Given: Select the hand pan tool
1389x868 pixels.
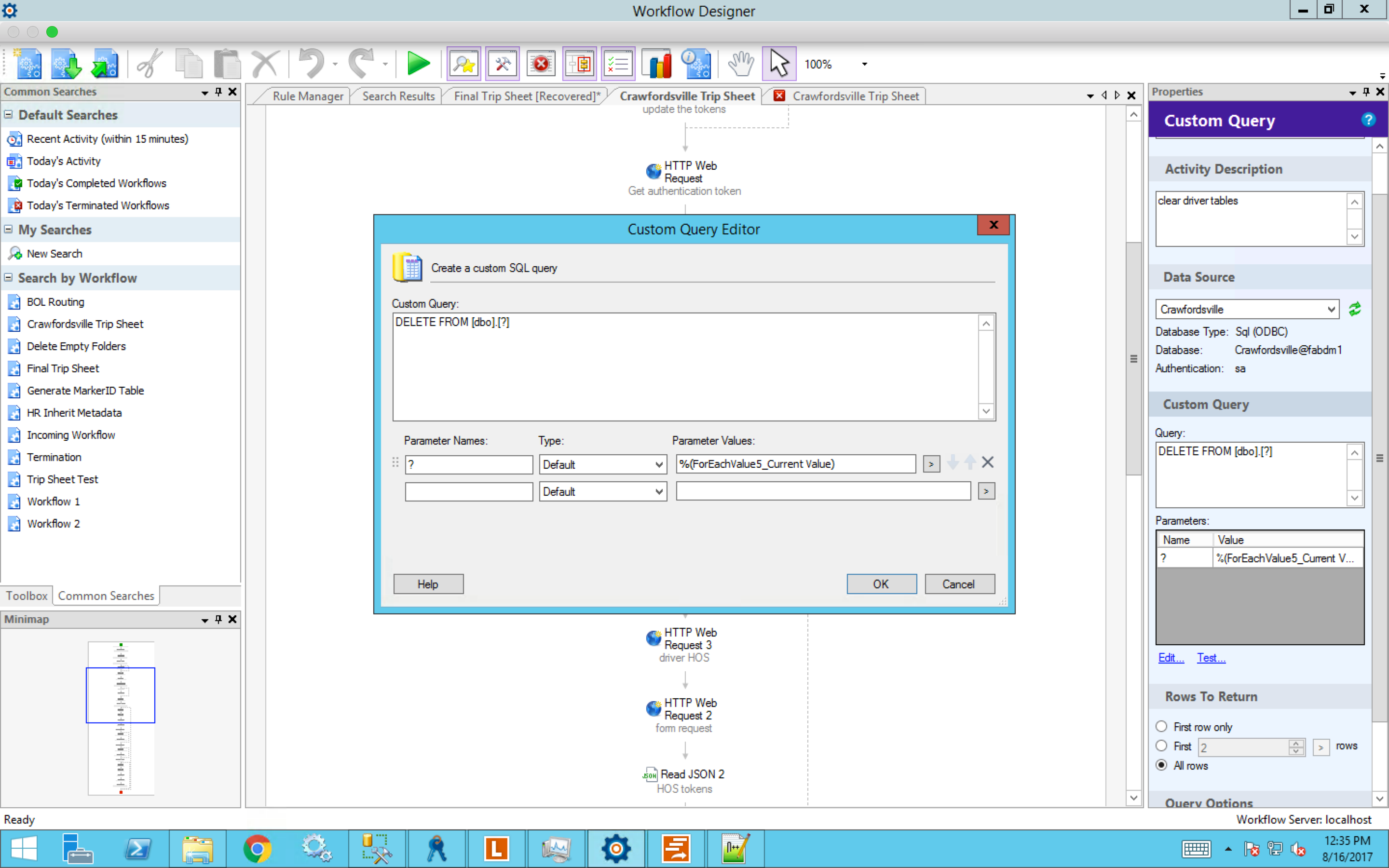Looking at the screenshot, I should click(x=740, y=64).
